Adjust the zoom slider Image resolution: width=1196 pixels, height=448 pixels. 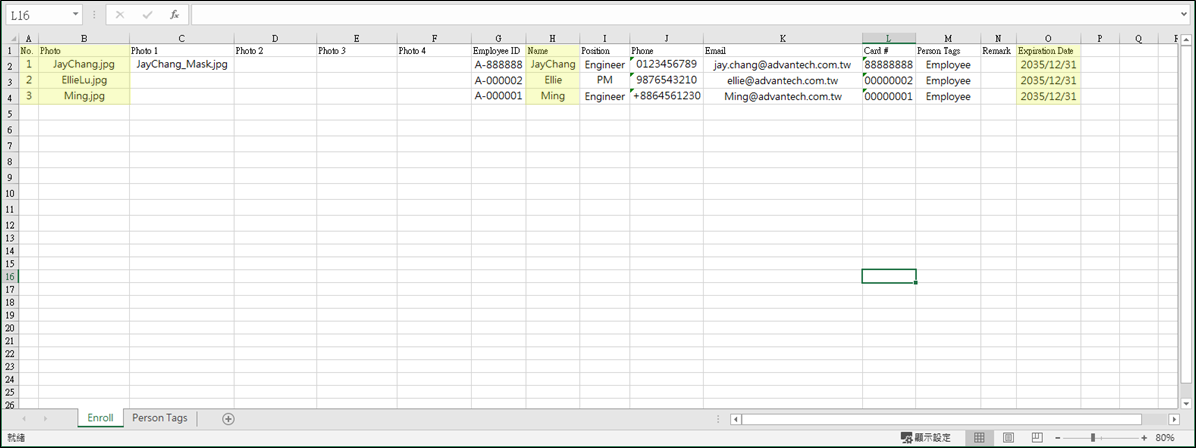click(x=1094, y=437)
